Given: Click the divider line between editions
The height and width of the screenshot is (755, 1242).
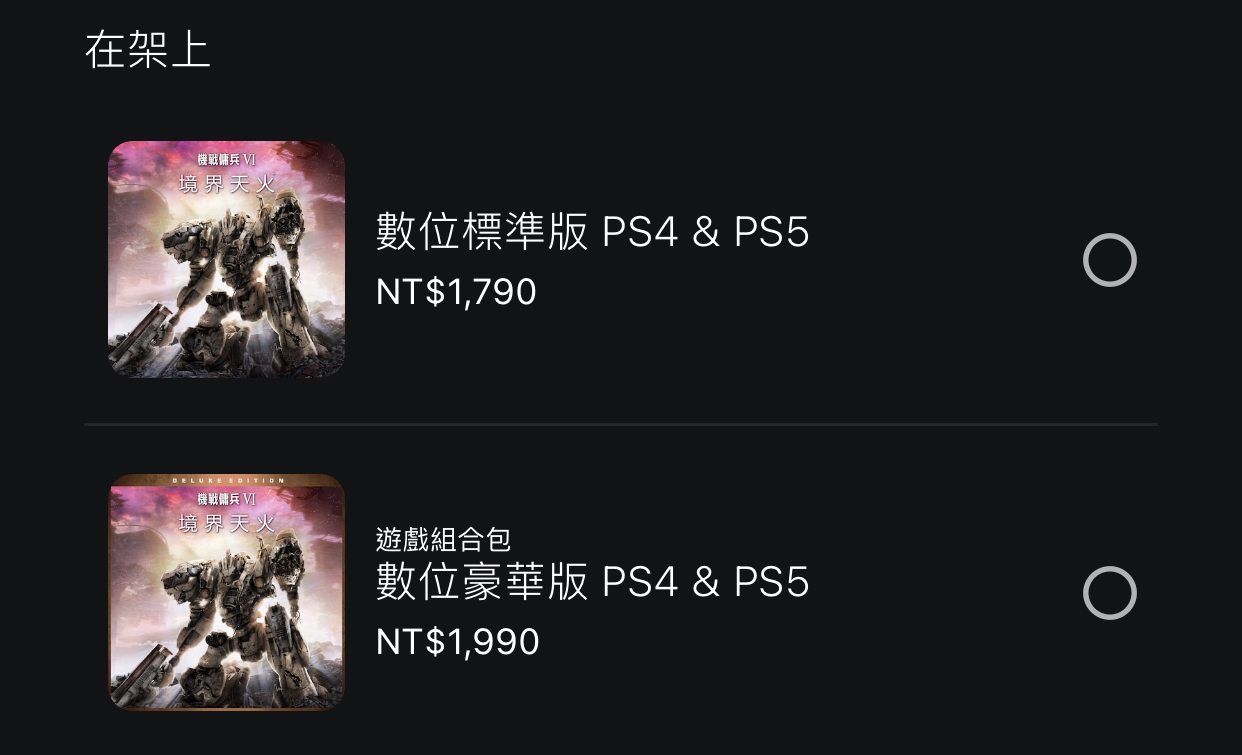Looking at the screenshot, I should pyautogui.click(x=621, y=425).
